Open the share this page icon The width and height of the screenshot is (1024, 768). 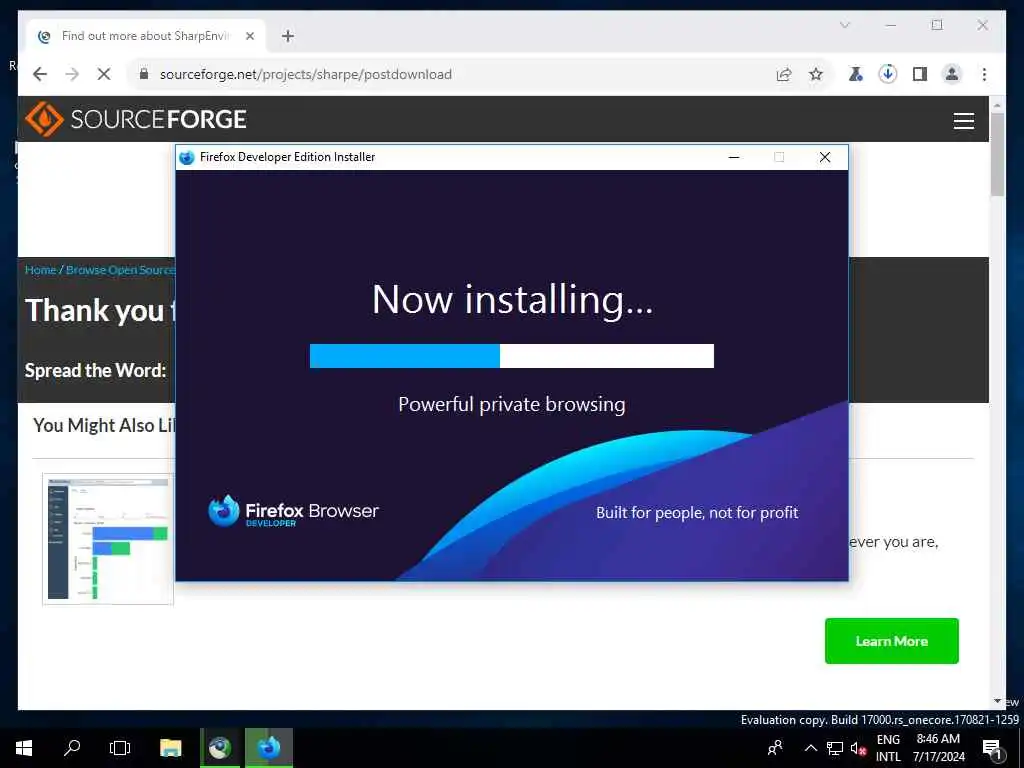tap(784, 74)
